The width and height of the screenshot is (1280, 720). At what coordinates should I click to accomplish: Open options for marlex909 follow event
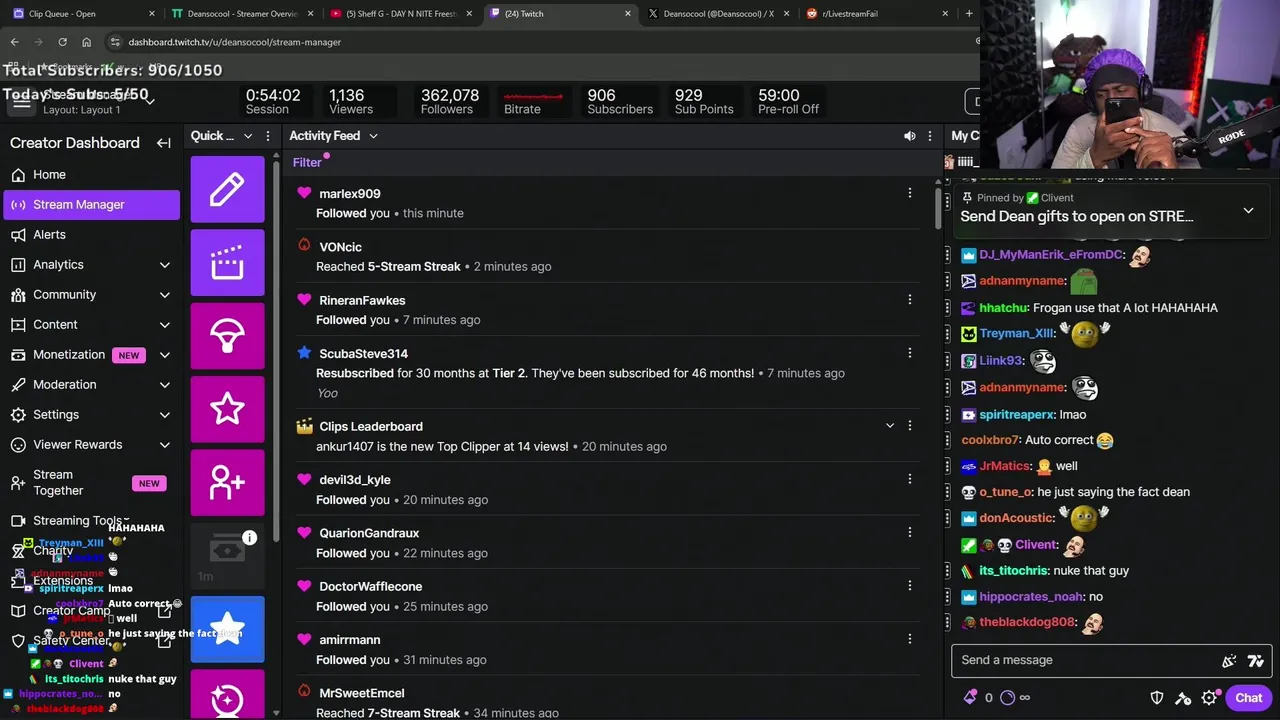pos(909,193)
